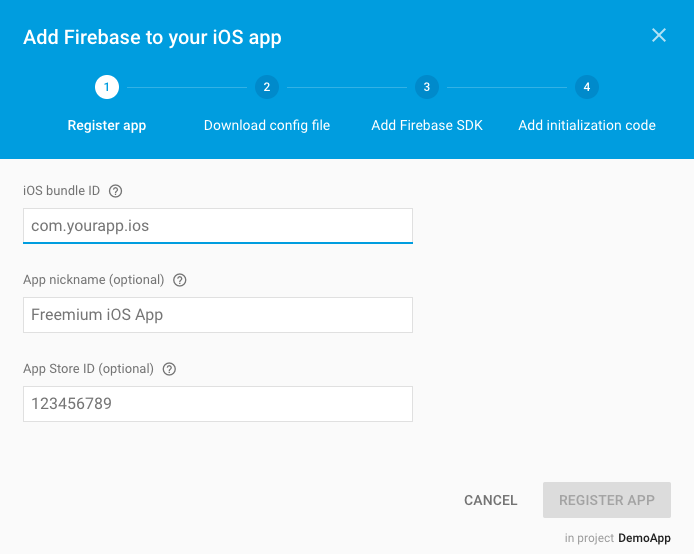Go to the Register app step label
The height and width of the screenshot is (554, 694).
pos(107,125)
